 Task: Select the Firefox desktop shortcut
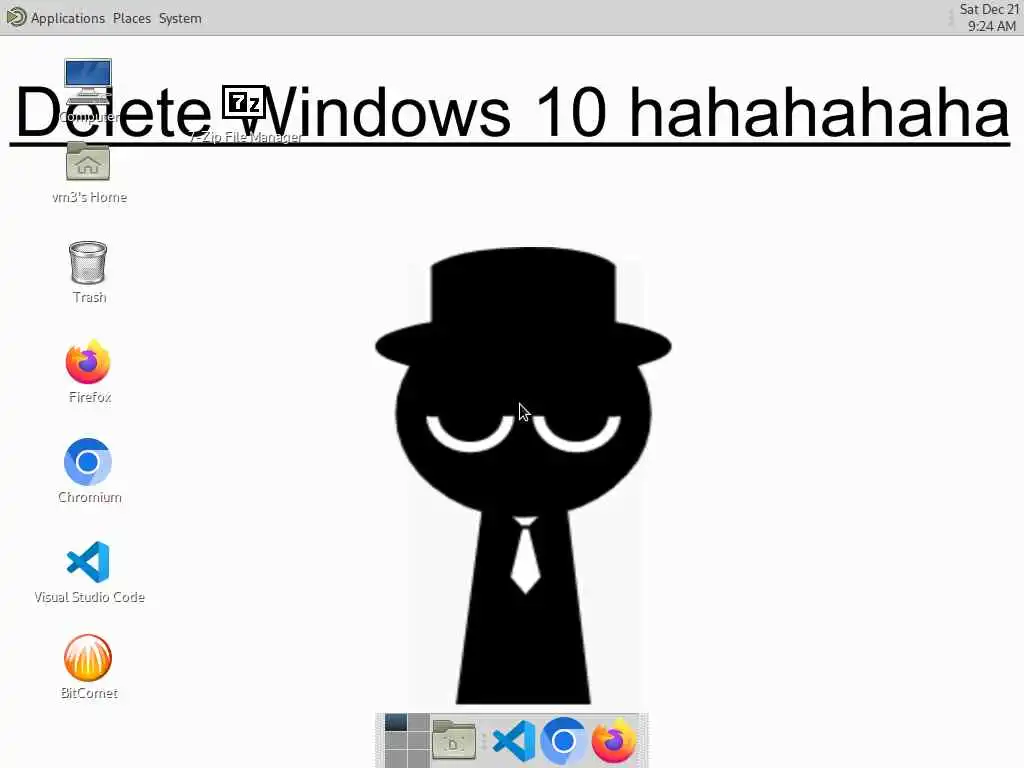point(88,362)
